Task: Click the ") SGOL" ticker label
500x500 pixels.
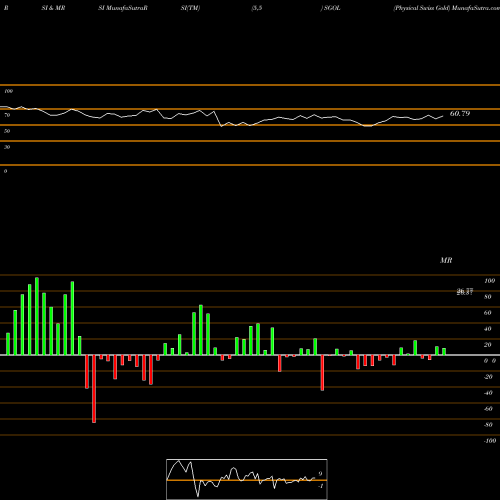Action: coord(330,8)
